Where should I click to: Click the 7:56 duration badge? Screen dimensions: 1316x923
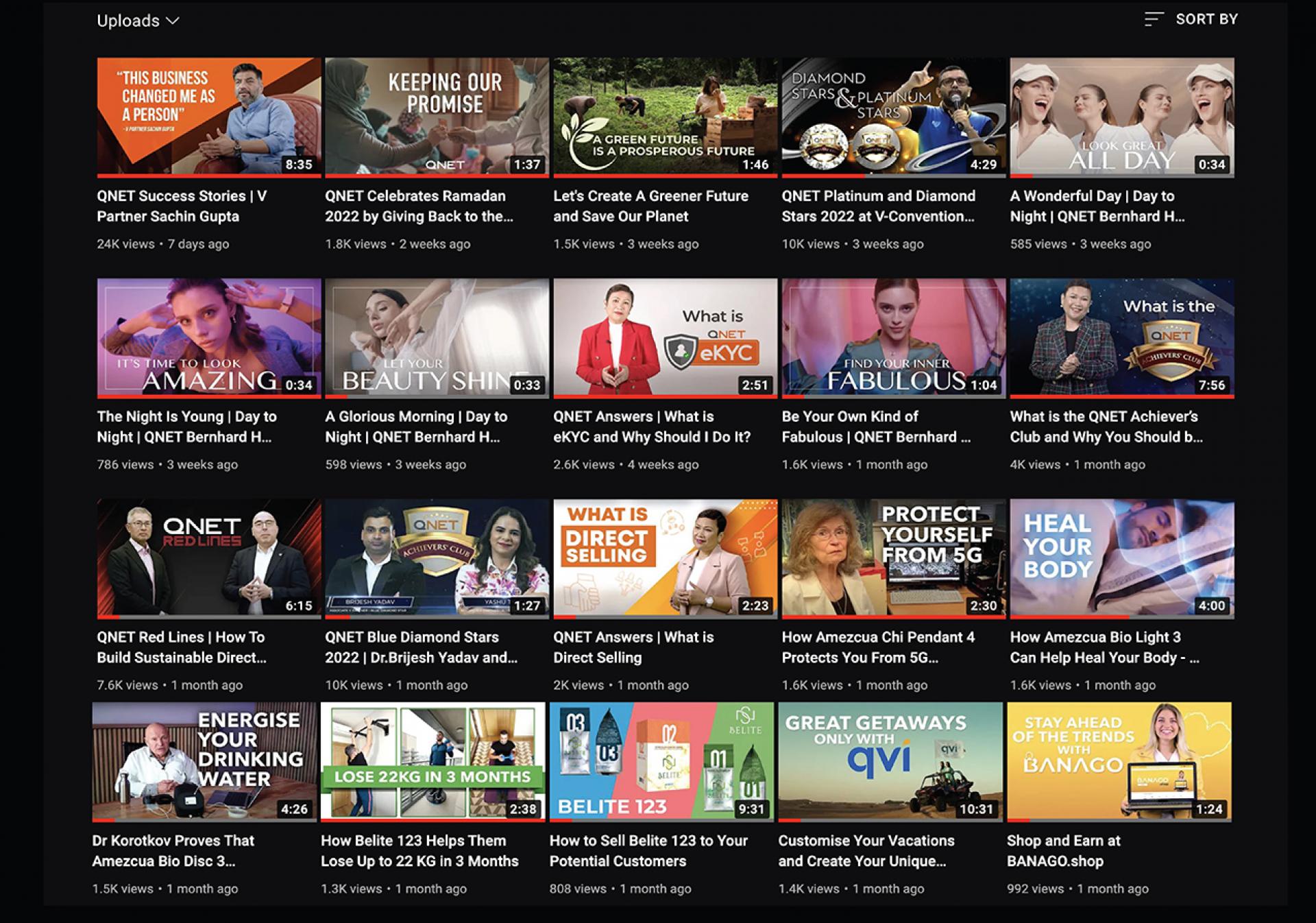pyautogui.click(x=1212, y=385)
